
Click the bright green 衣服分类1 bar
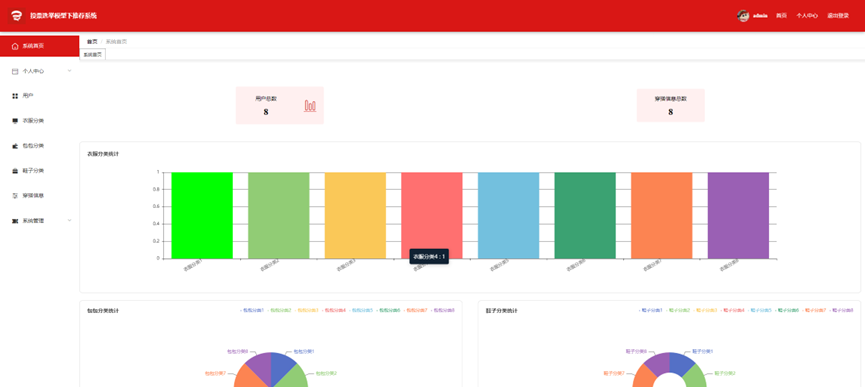click(202, 216)
